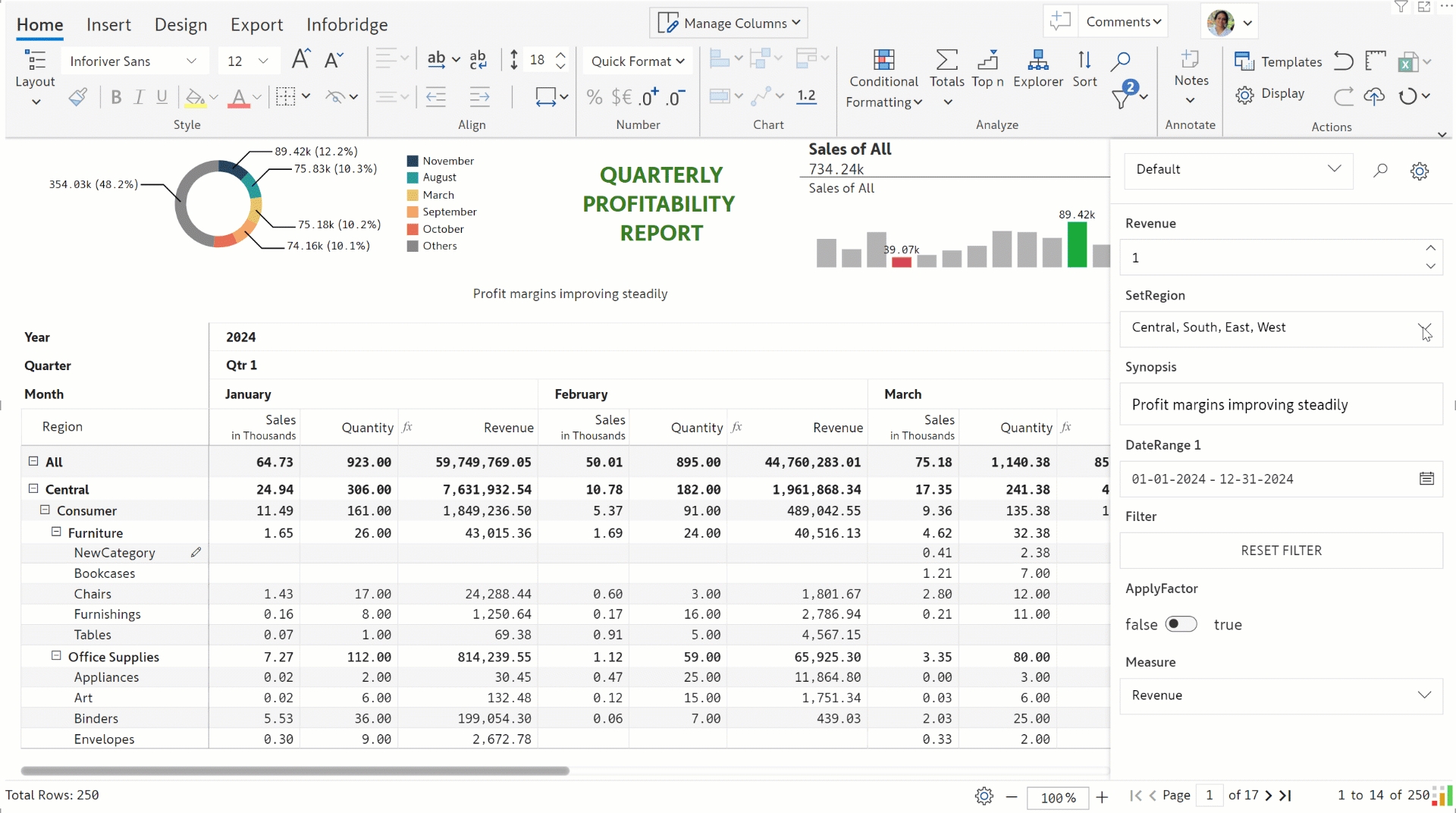Click the Top n icon
1456x813 pixels.
point(987,61)
